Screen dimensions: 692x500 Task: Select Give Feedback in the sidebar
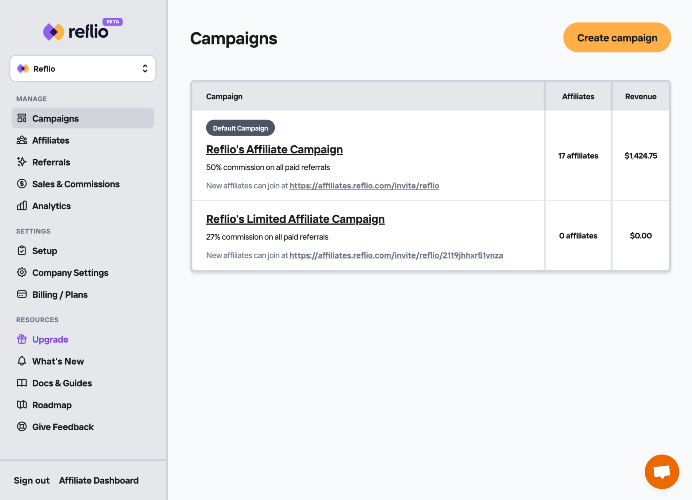point(62,427)
